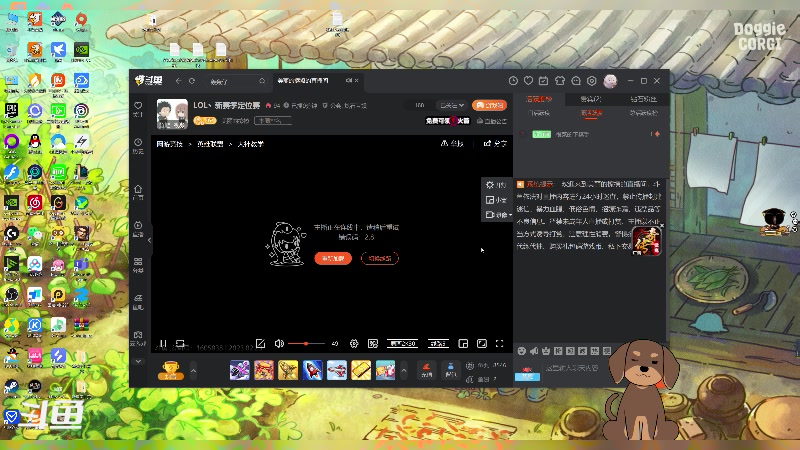Click the orange subscribe button in room header

point(489,105)
